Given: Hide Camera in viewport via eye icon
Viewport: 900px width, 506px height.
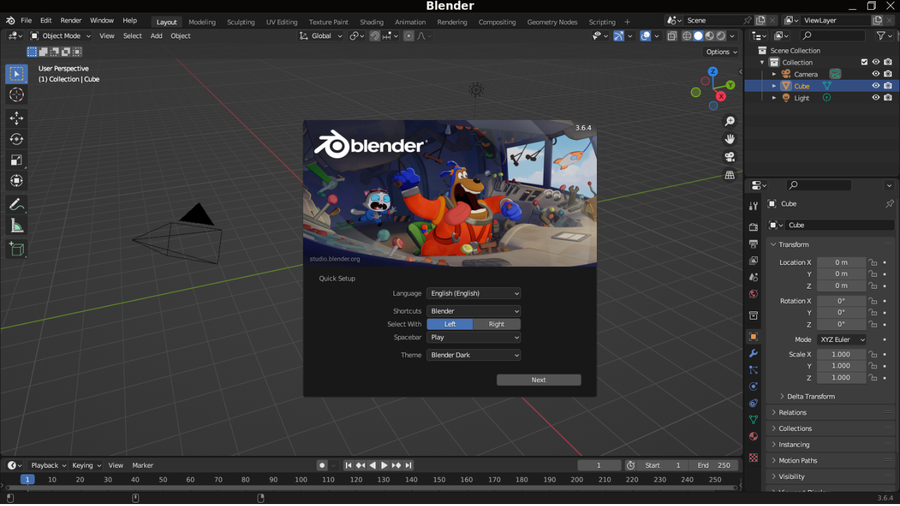Looking at the screenshot, I should pos(876,74).
